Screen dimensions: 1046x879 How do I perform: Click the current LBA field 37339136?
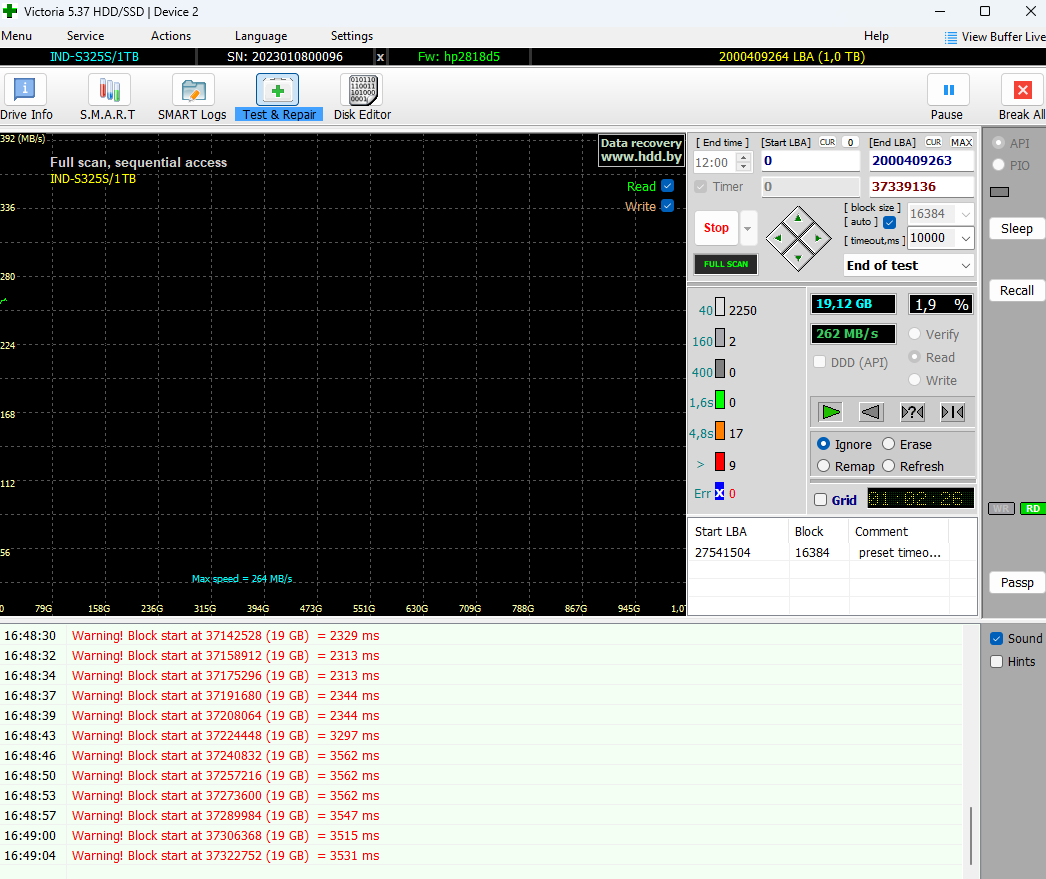[921, 187]
